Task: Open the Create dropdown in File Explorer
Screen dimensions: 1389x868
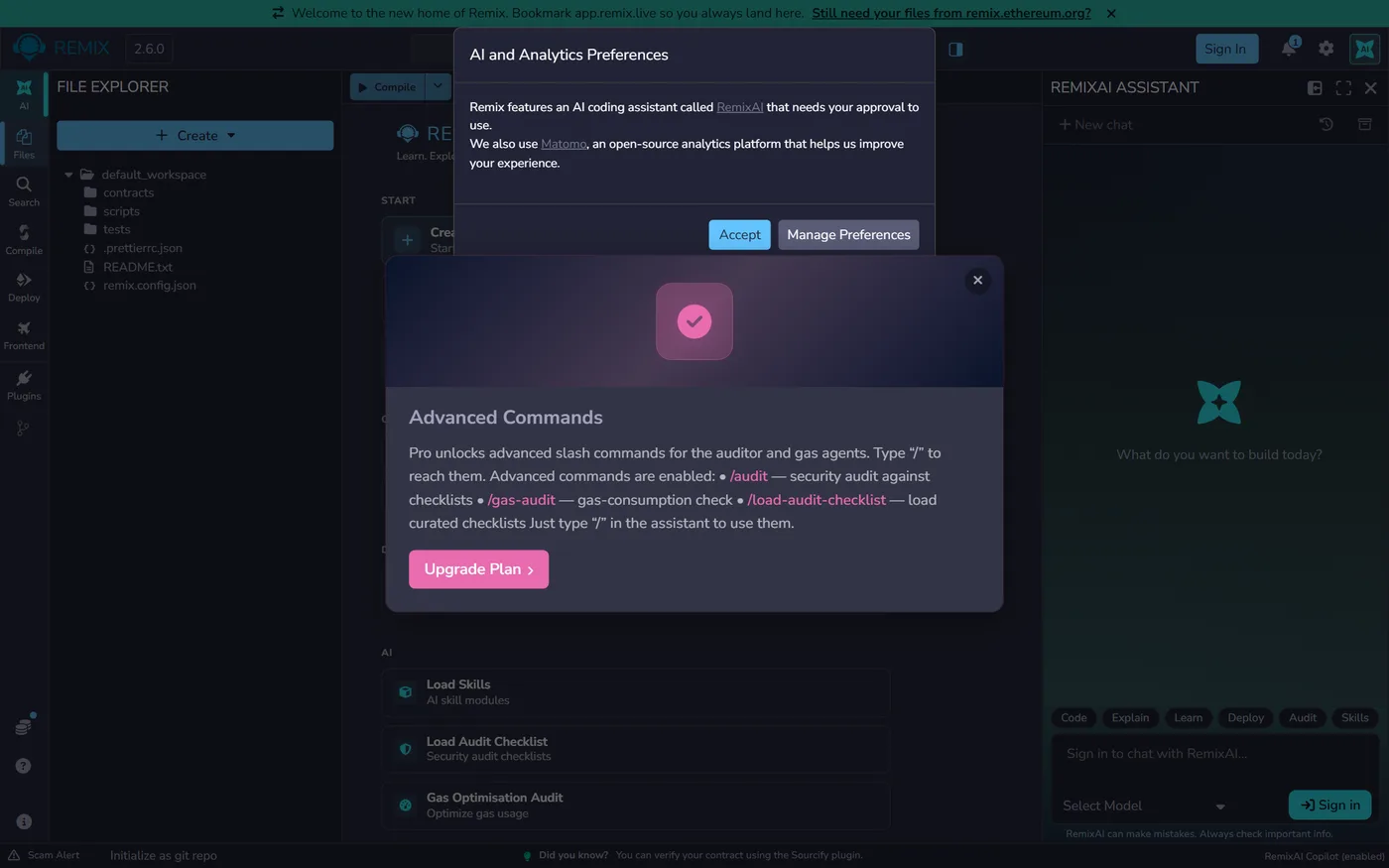Action: tap(195, 135)
